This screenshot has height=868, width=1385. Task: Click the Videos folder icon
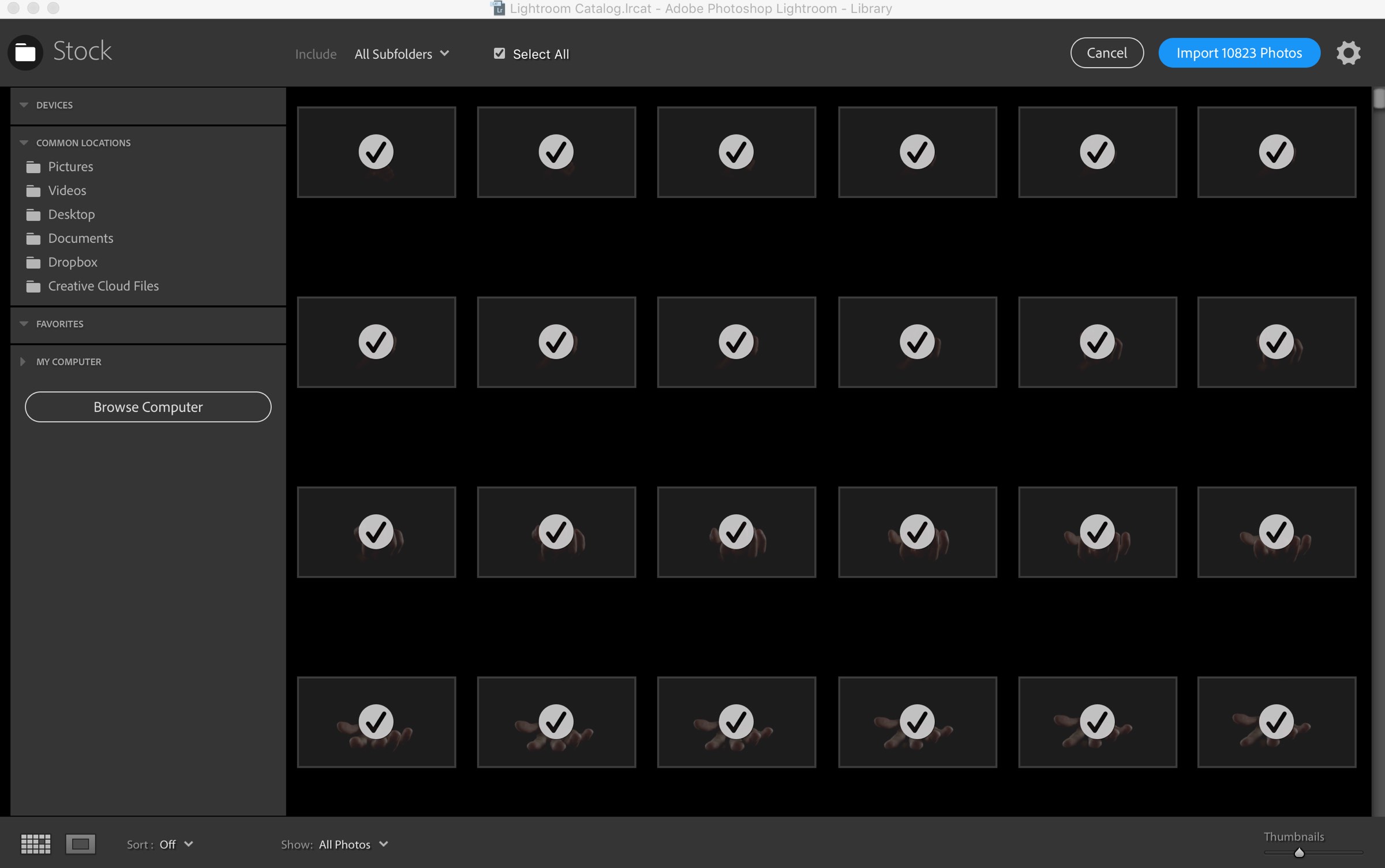point(33,191)
